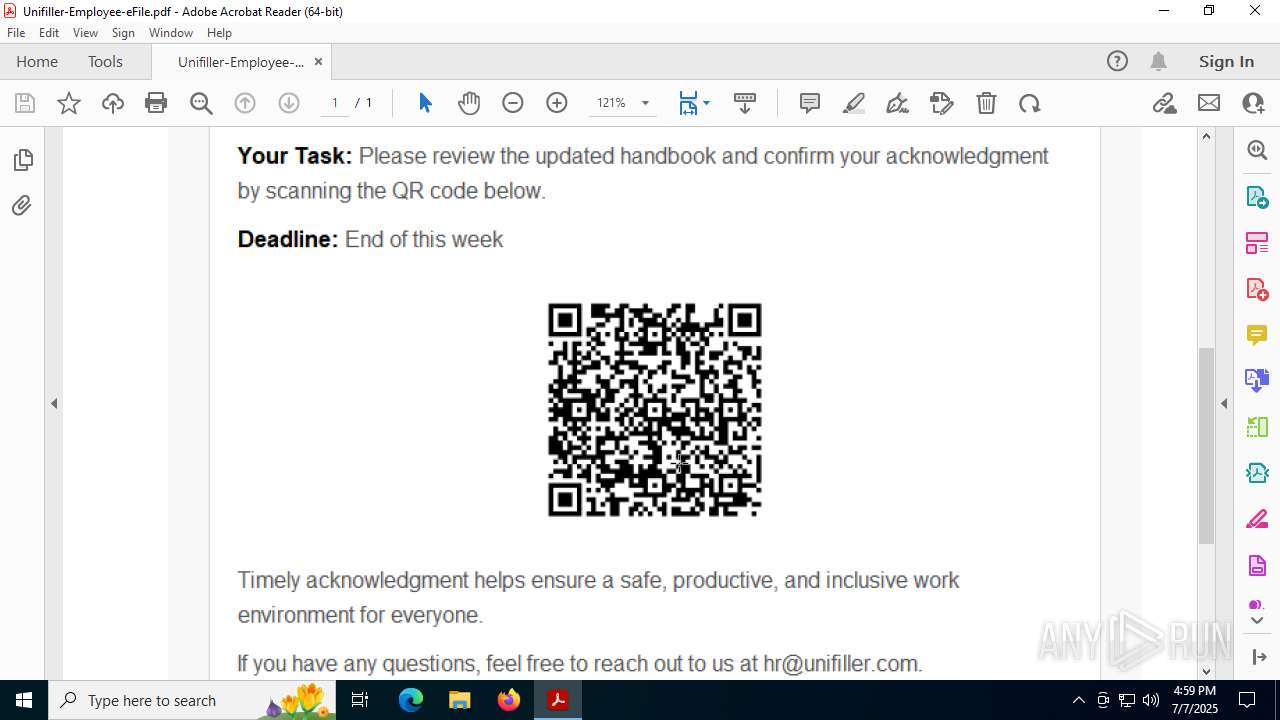Open Organize Pages tool in right pane
Screen dimensions: 1280x720
coord(1257,427)
